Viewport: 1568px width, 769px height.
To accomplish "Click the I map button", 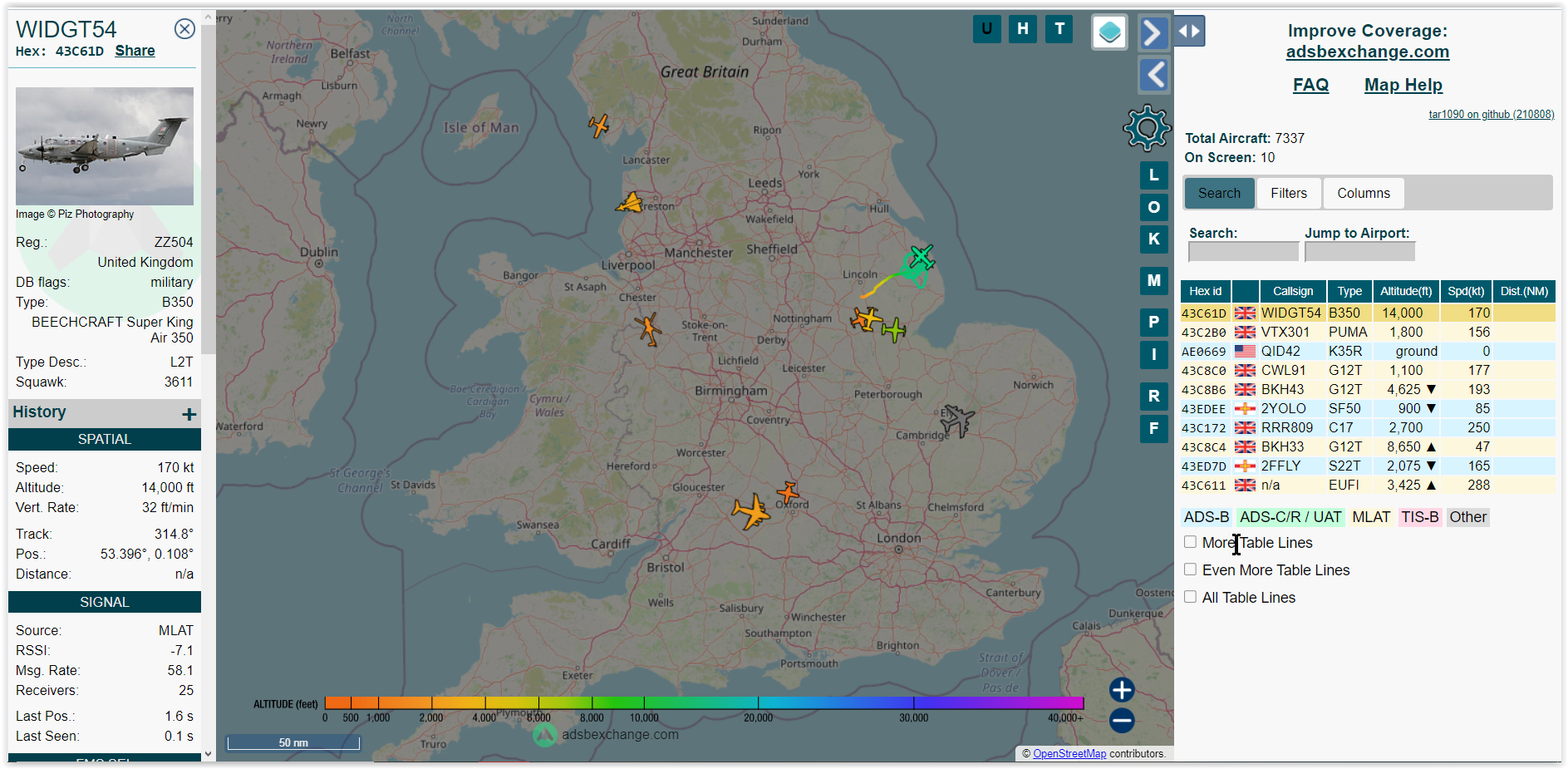I will (1153, 355).
